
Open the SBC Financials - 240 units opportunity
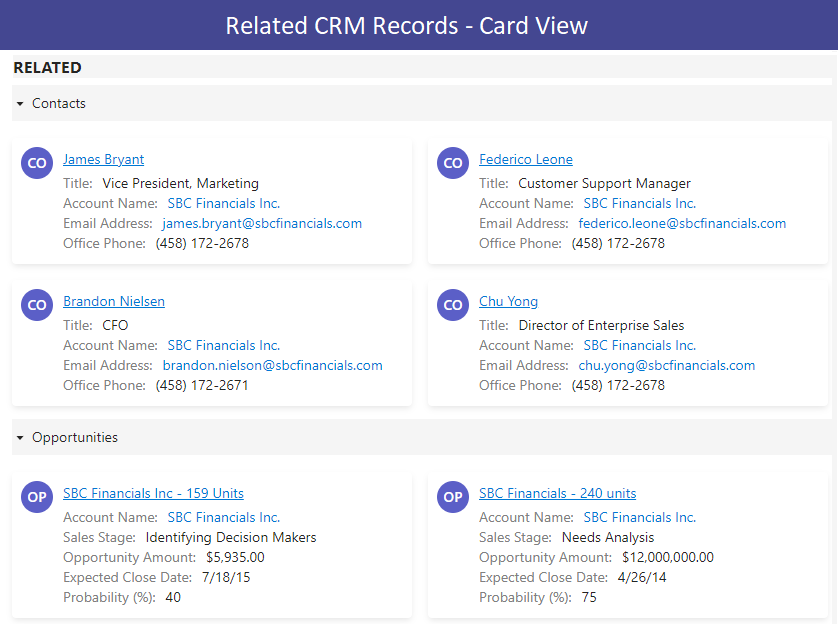point(557,493)
